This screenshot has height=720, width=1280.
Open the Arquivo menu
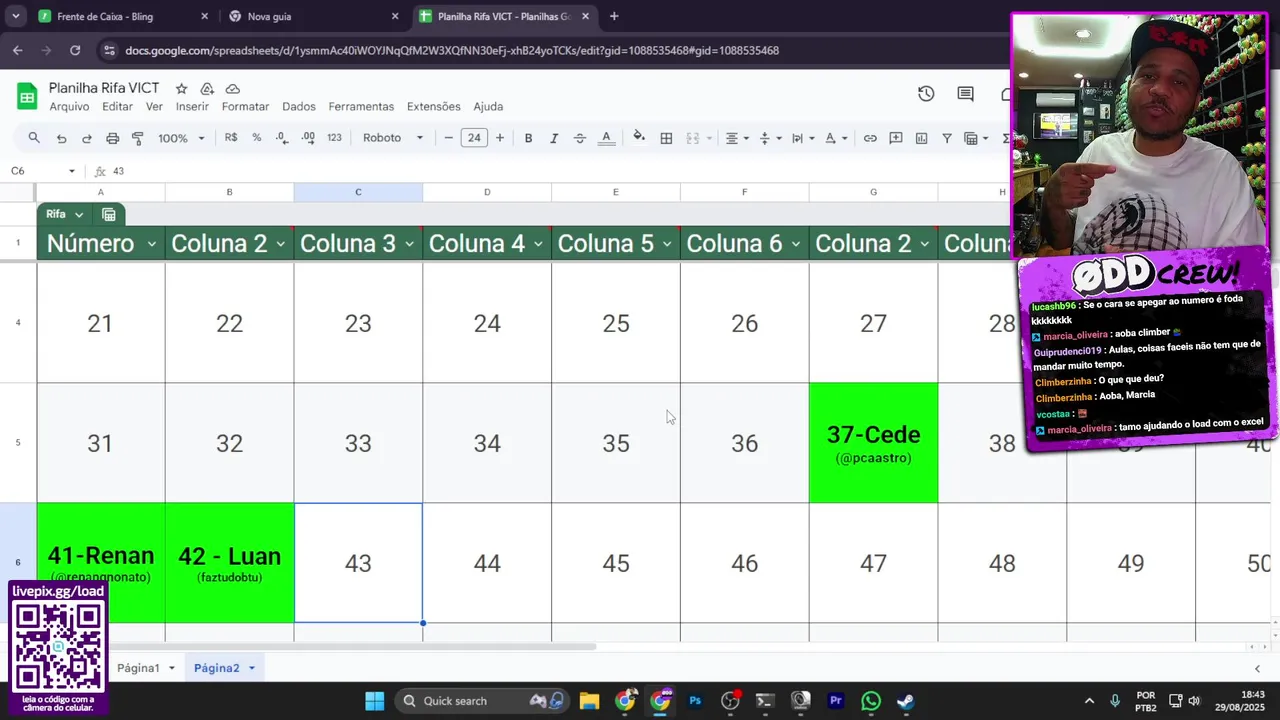[69, 106]
